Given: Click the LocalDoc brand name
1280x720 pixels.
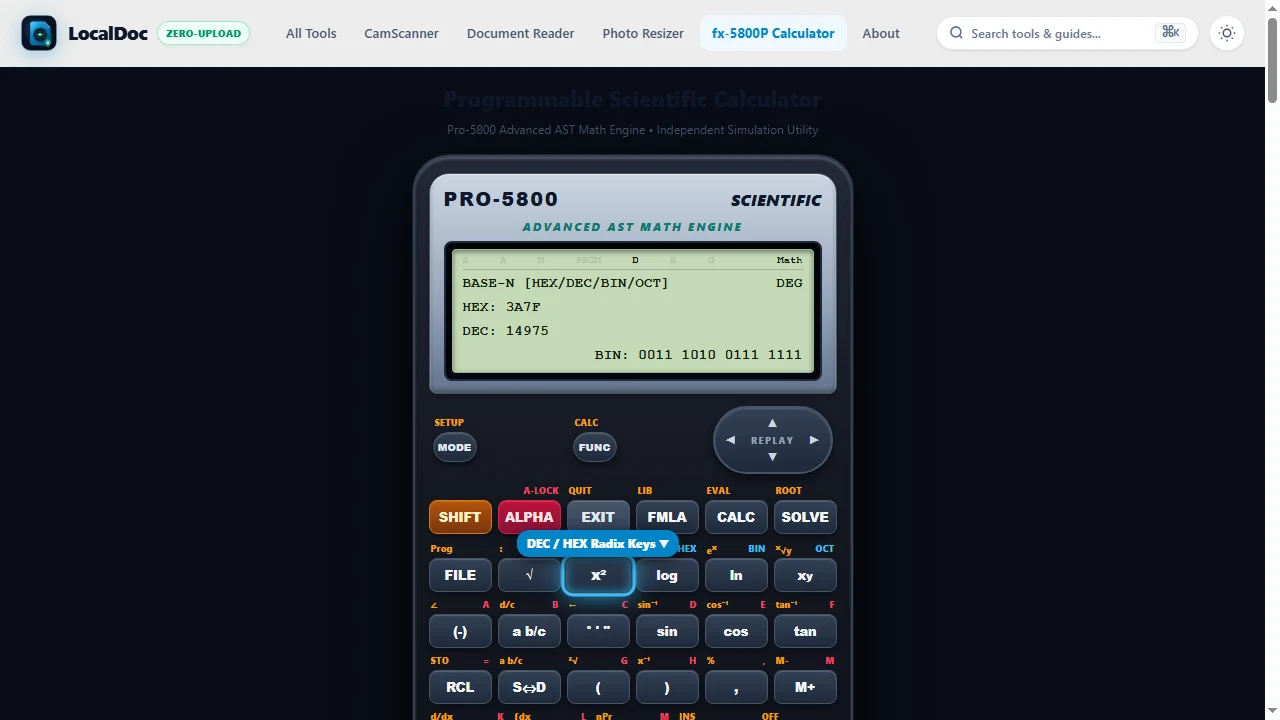Looking at the screenshot, I should pos(108,33).
